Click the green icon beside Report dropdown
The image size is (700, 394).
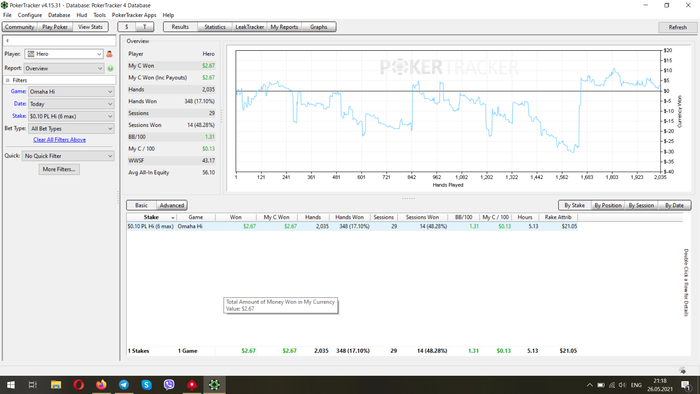[x=110, y=69]
